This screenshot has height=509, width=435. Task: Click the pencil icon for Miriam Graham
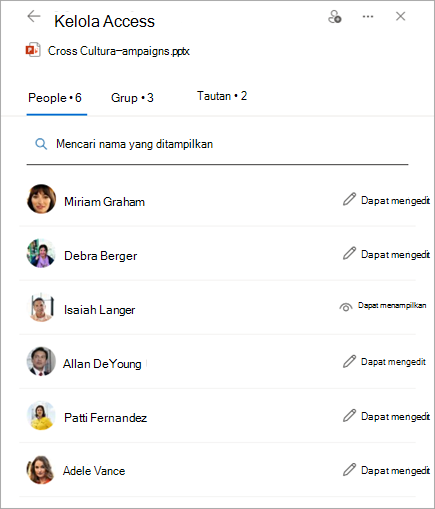tap(349, 199)
